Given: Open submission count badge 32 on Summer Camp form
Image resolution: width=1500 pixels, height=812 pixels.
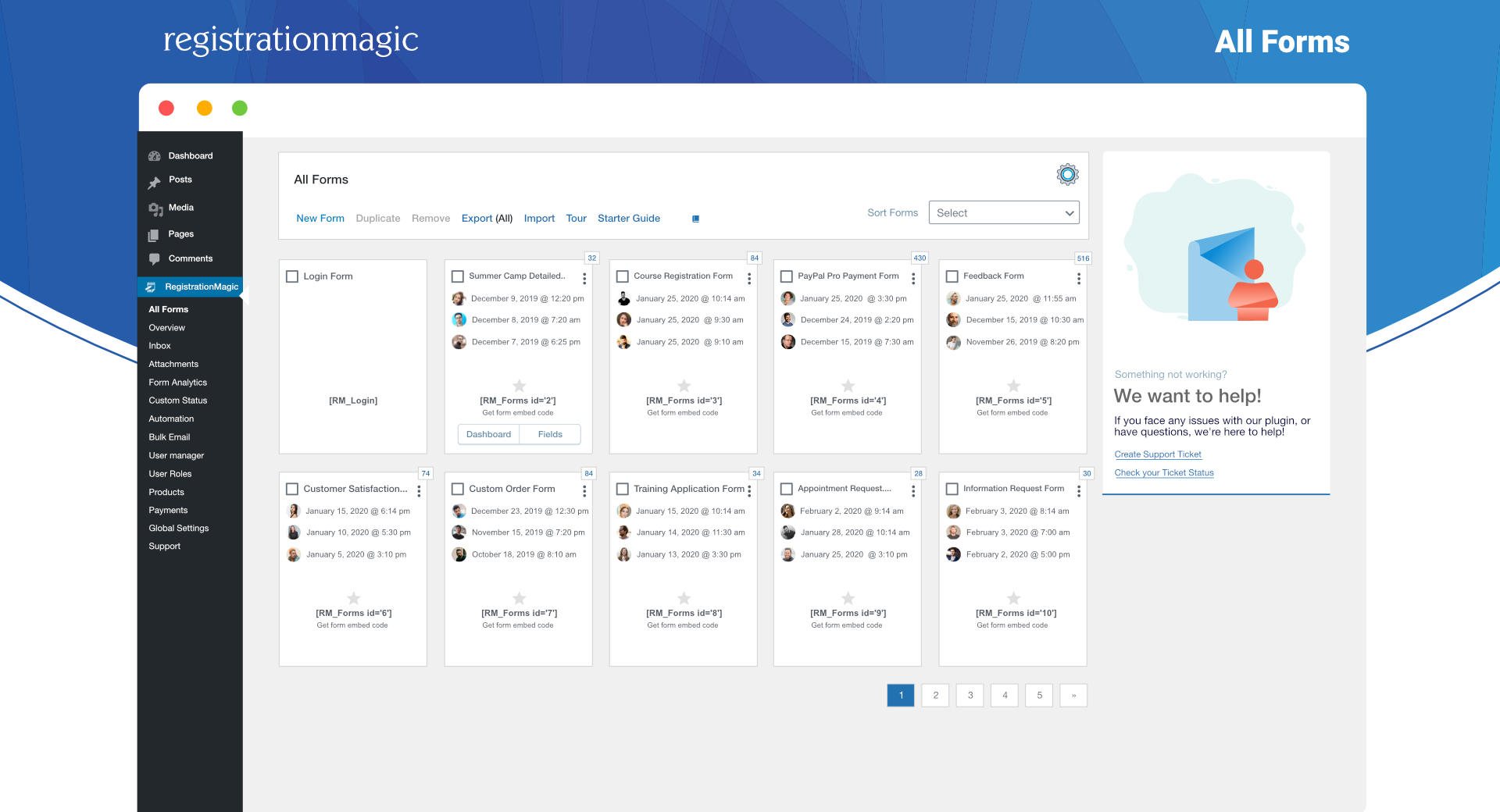Looking at the screenshot, I should [591, 258].
